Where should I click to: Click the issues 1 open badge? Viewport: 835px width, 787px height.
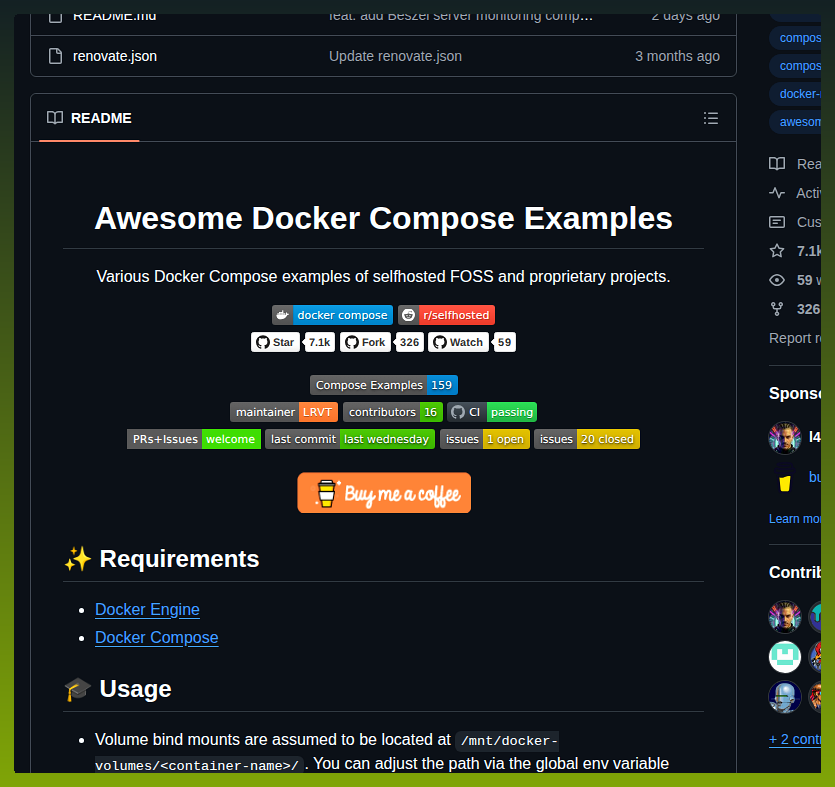point(485,439)
